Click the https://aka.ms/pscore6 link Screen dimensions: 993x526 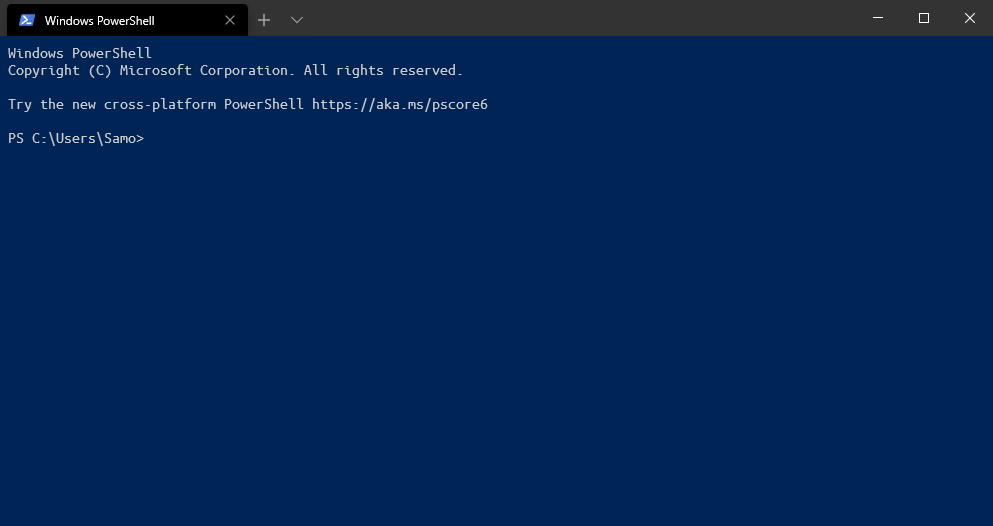point(400,104)
